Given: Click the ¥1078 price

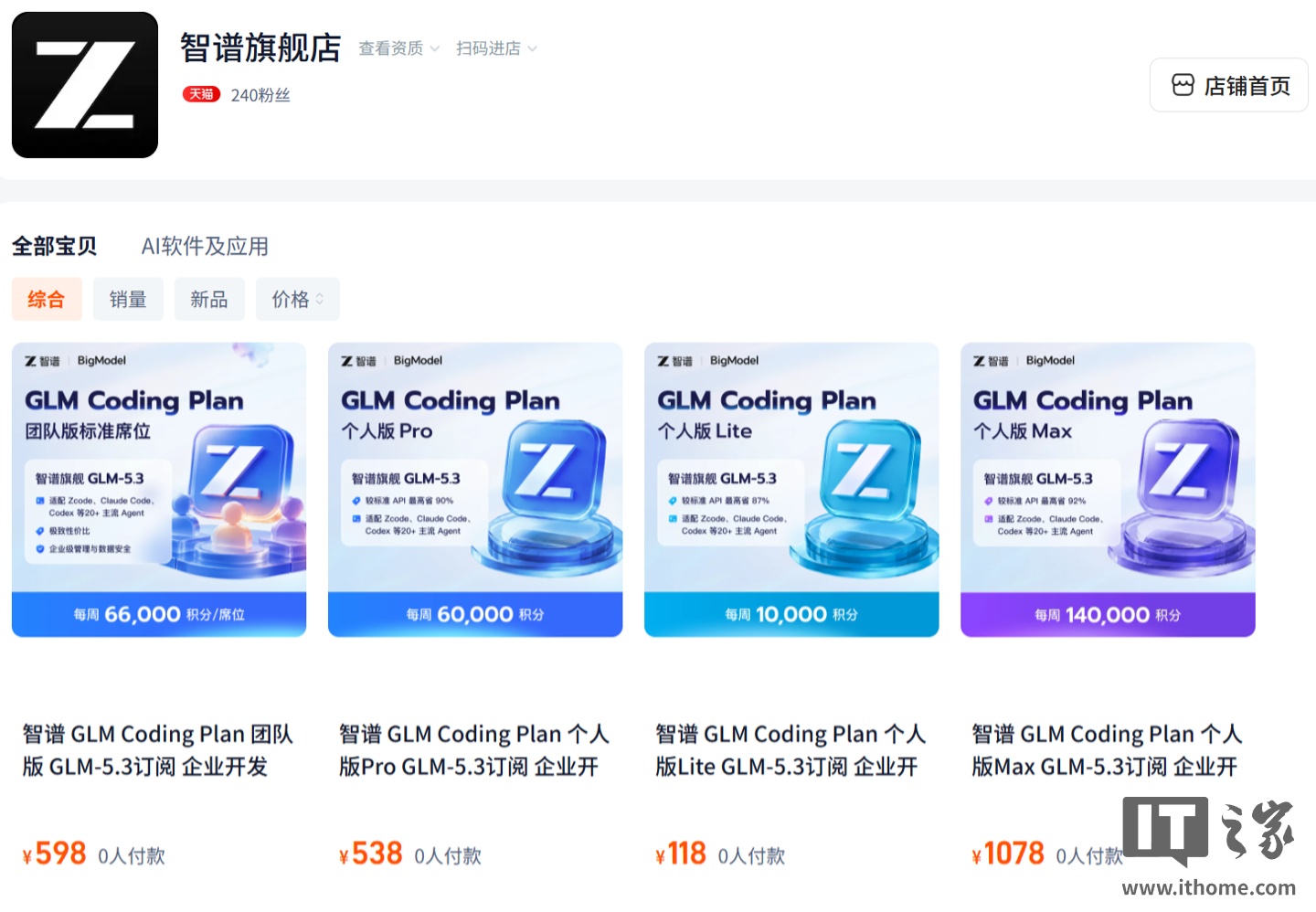Looking at the screenshot, I should point(1008,854).
